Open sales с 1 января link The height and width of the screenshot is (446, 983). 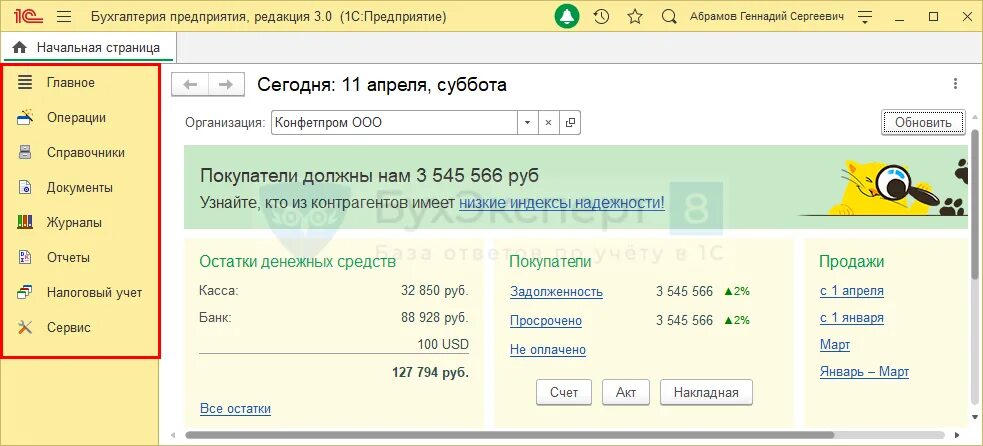point(852,318)
